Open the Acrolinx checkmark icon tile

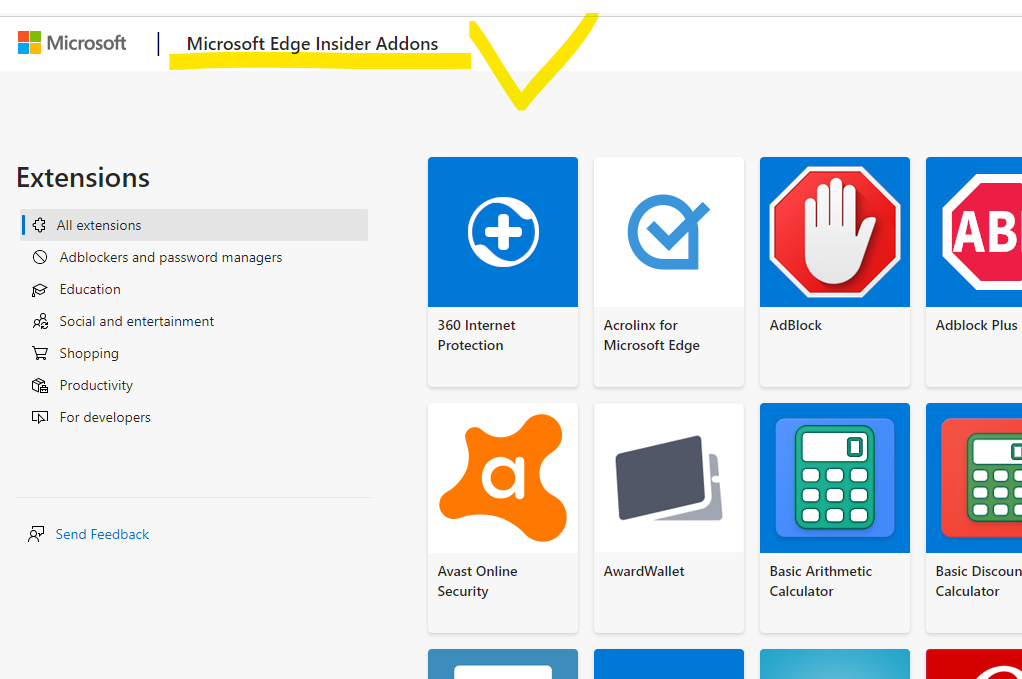coord(669,232)
